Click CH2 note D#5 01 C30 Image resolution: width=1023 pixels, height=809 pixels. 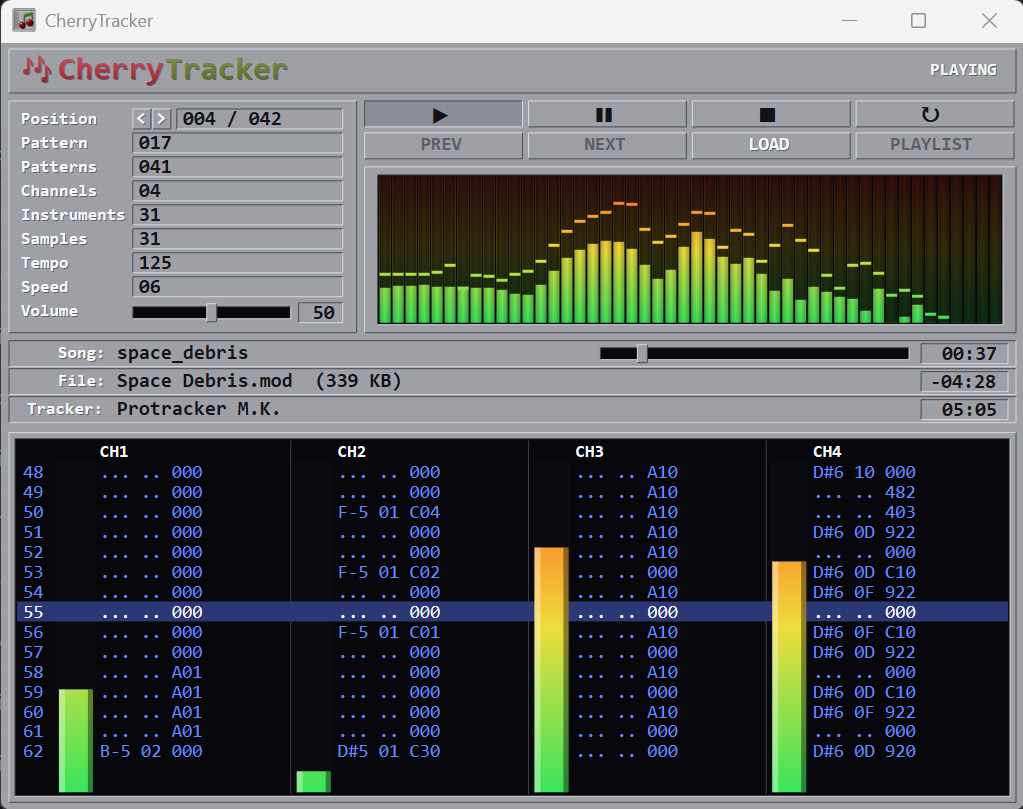point(389,752)
